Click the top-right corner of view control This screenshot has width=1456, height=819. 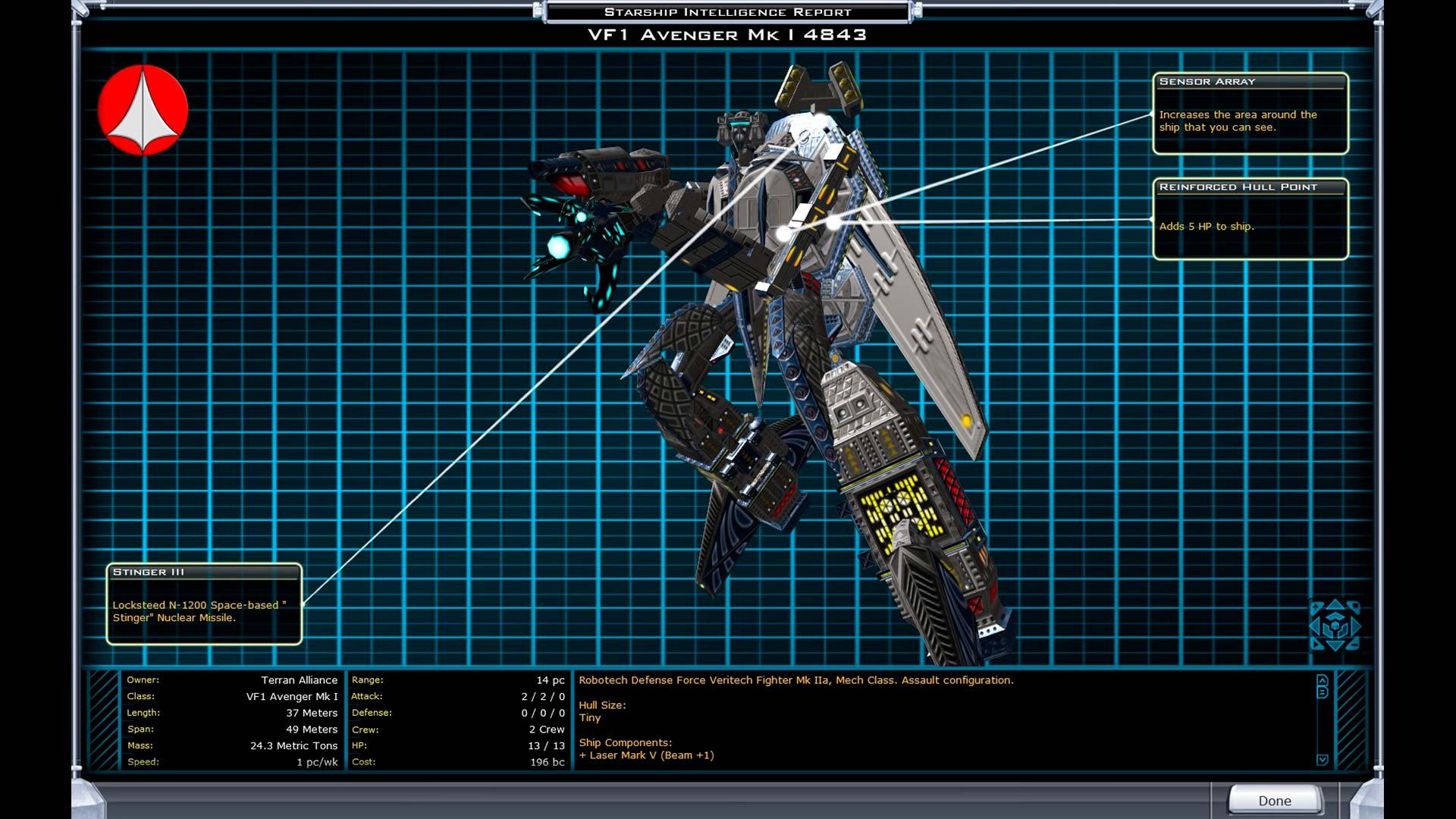tap(1354, 606)
